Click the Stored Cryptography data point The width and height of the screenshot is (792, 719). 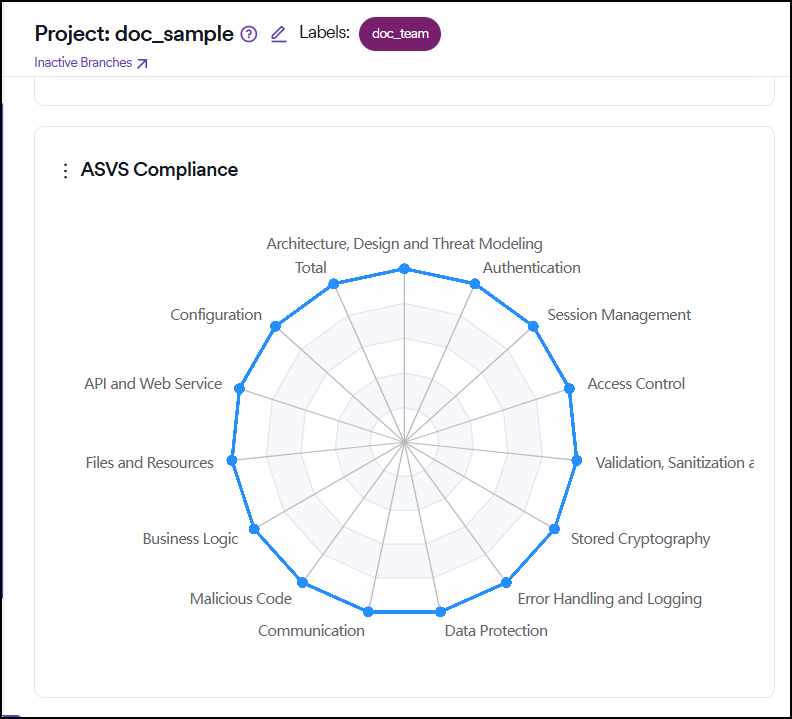555,528
